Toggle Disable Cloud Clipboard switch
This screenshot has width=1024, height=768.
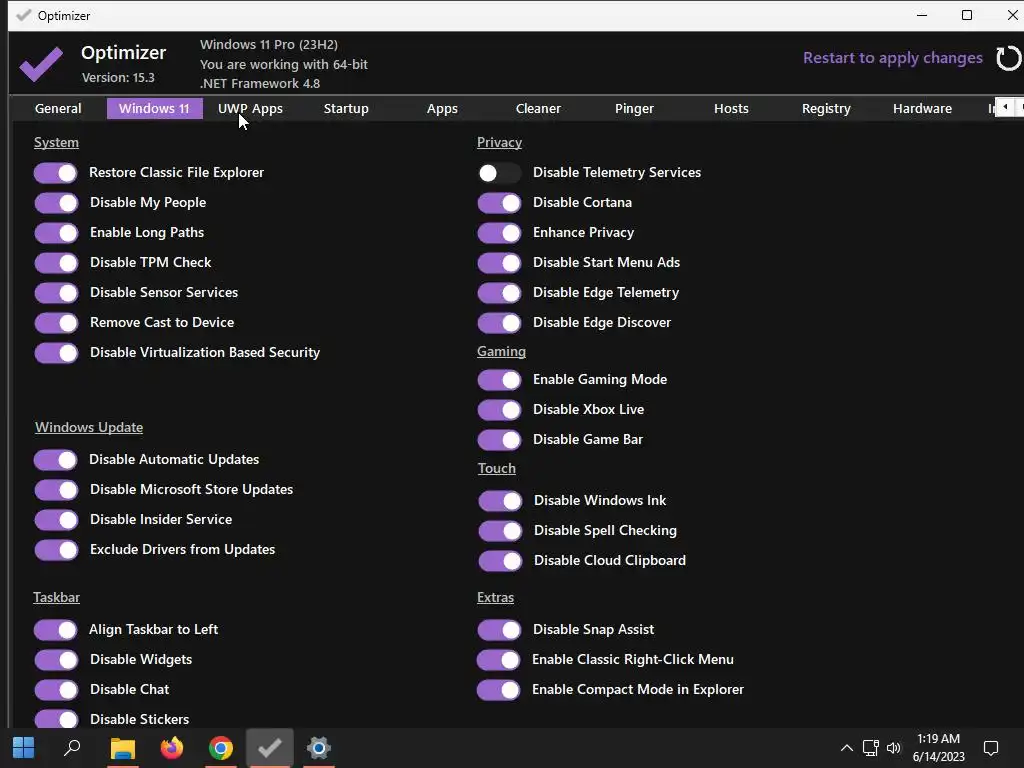(500, 561)
